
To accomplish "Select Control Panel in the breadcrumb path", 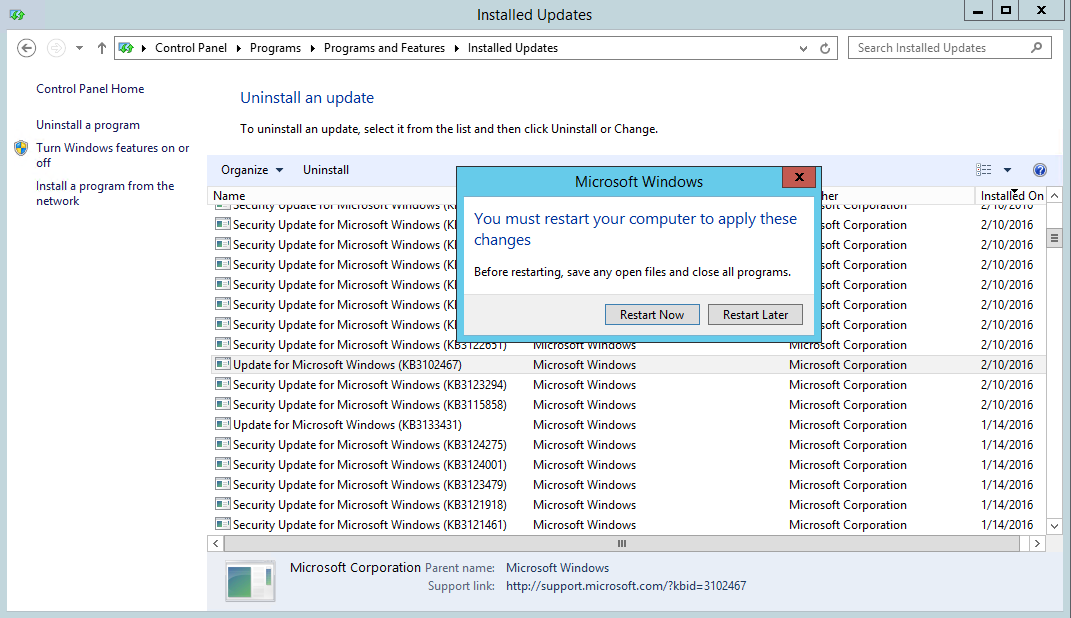I will point(191,48).
